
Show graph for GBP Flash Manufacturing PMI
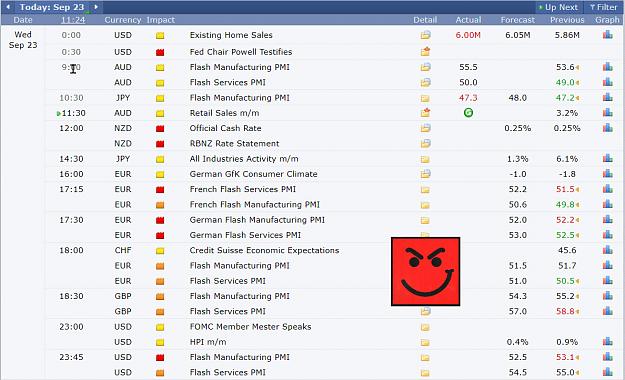[x=607, y=295]
